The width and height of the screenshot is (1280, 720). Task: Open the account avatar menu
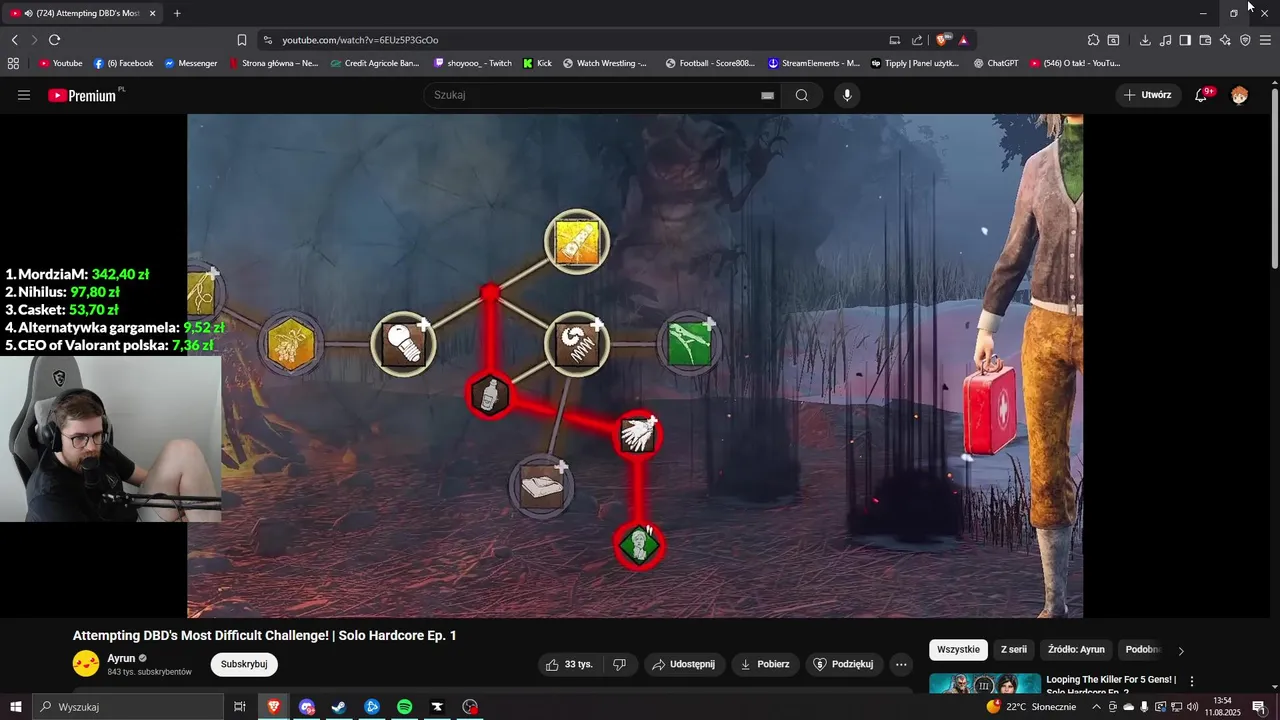click(x=1239, y=95)
